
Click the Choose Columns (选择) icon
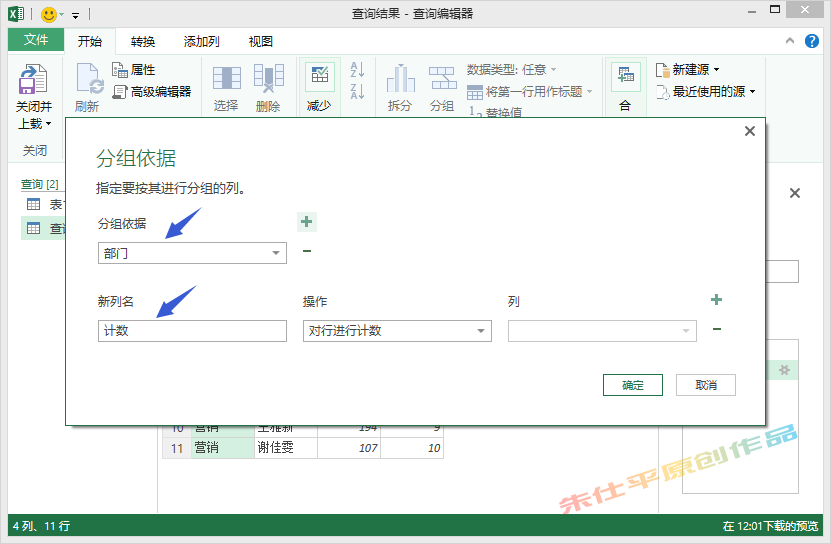[226, 78]
